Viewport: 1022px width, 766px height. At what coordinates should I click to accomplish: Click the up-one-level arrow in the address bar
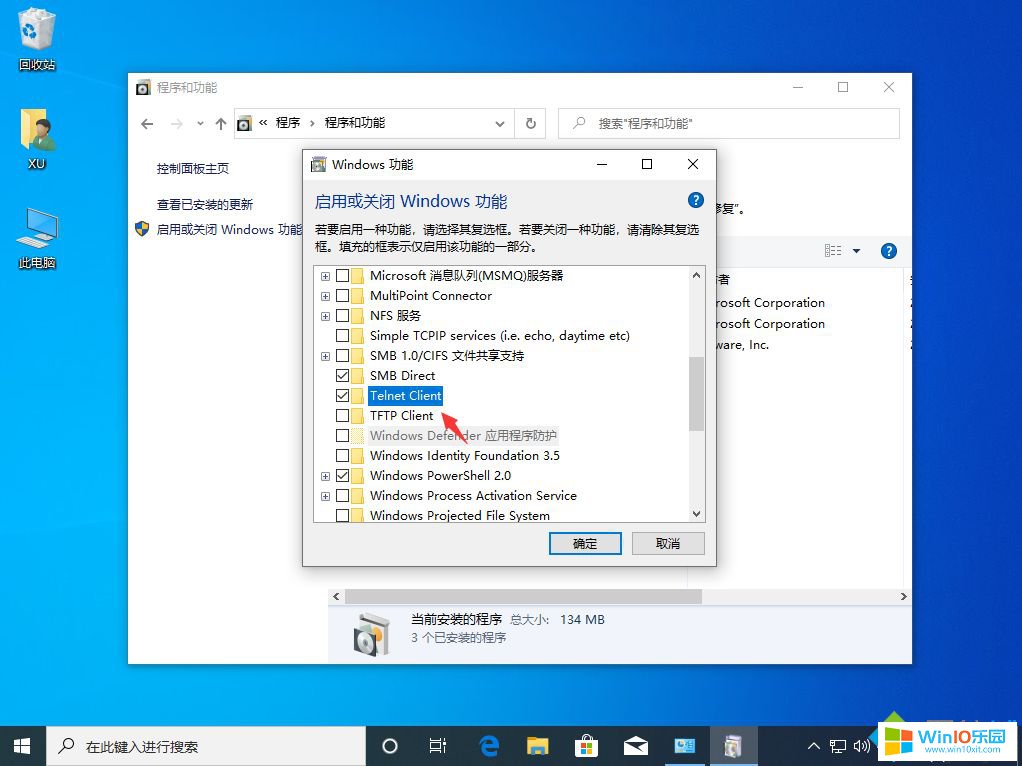[x=220, y=122]
